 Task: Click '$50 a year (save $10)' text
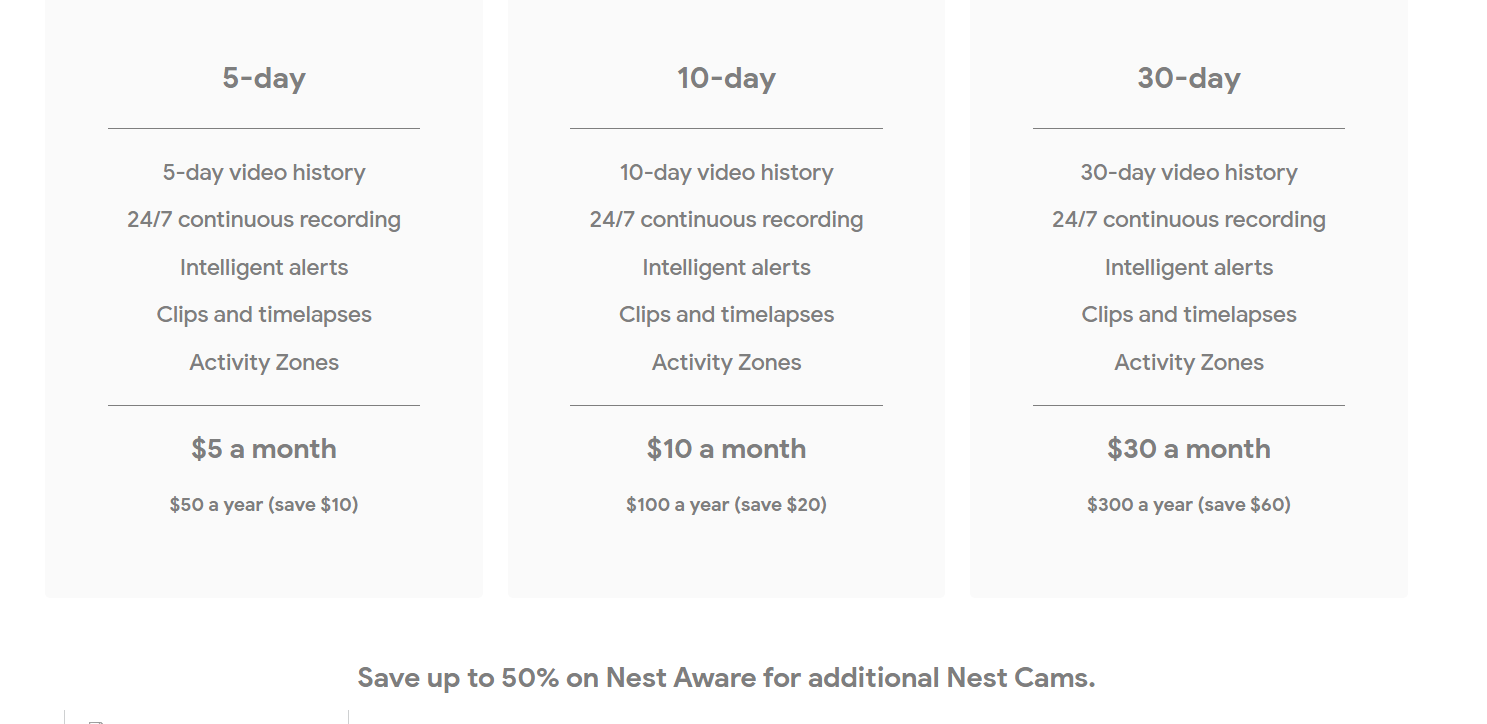tap(264, 505)
